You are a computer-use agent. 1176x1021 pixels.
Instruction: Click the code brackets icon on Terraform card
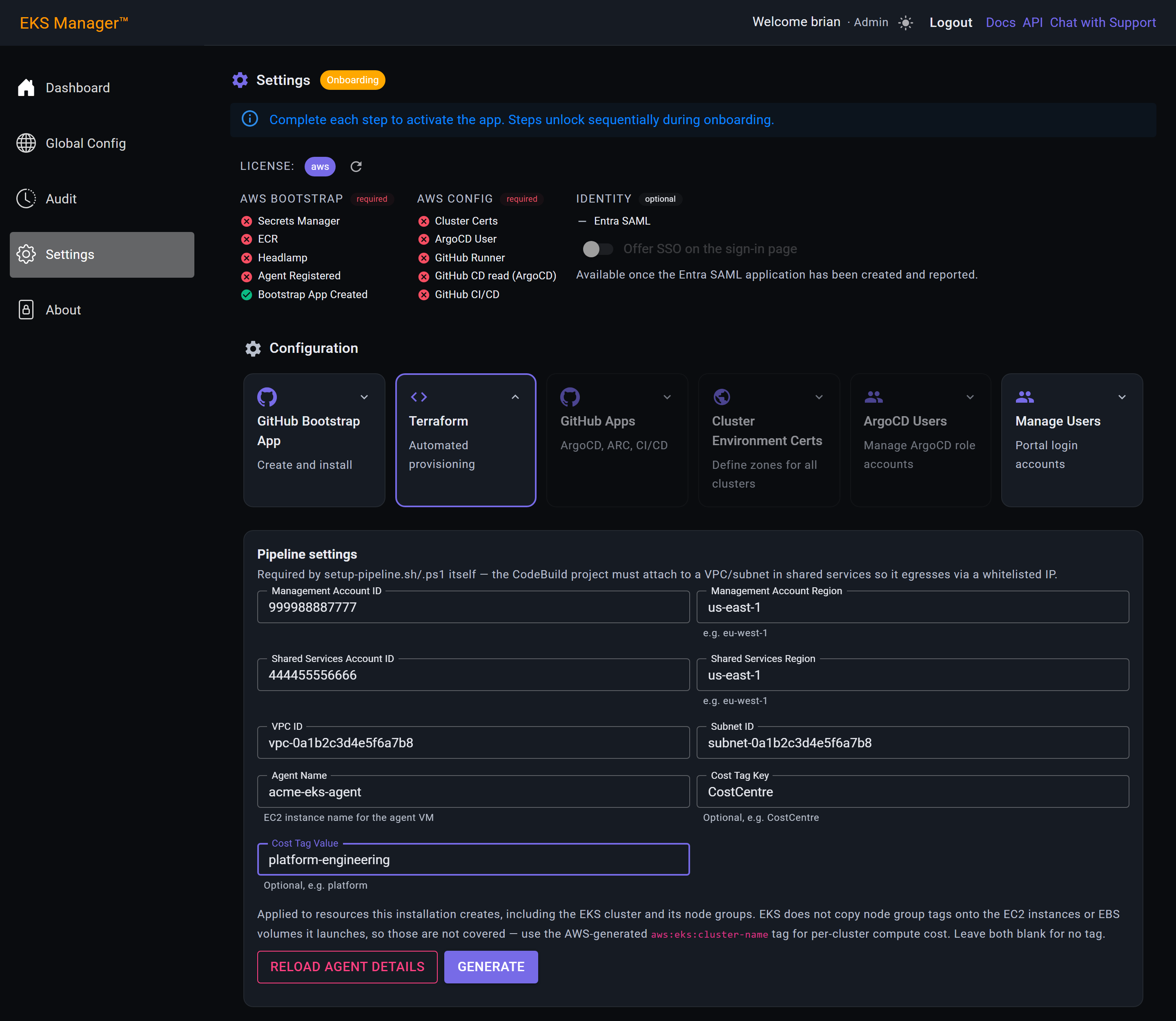pyautogui.click(x=419, y=397)
